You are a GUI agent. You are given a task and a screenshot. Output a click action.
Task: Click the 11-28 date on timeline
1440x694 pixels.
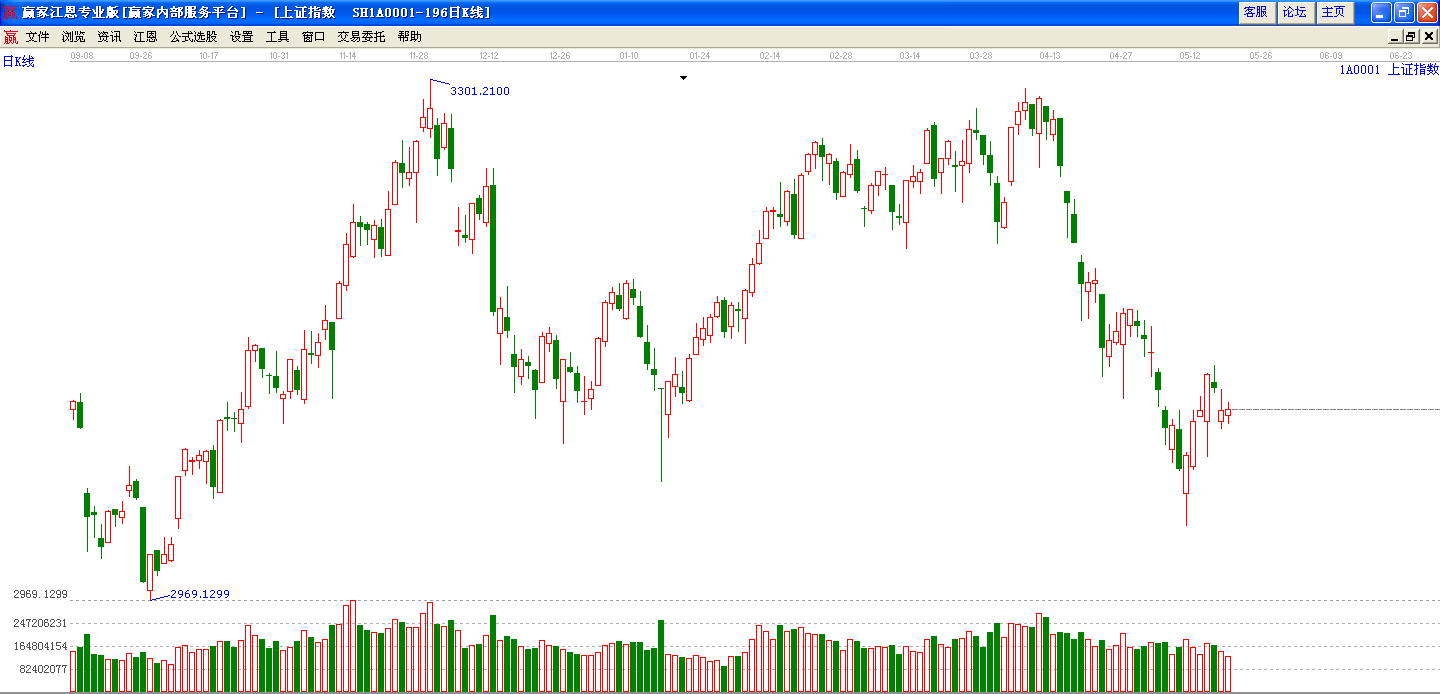click(x=418, y=56)
